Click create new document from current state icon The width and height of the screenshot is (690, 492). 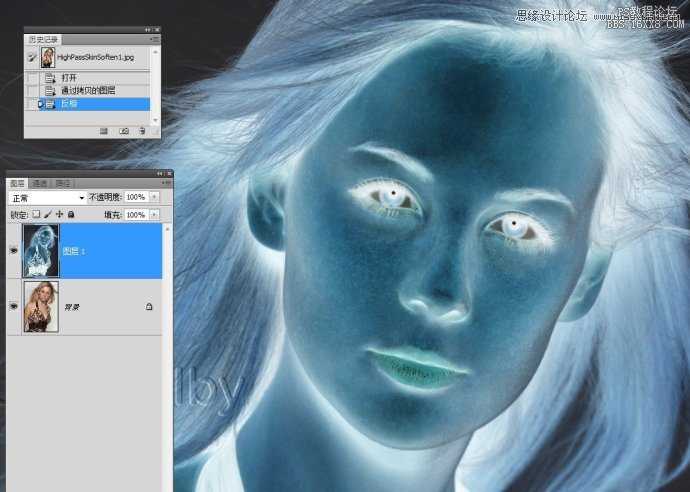105,131
